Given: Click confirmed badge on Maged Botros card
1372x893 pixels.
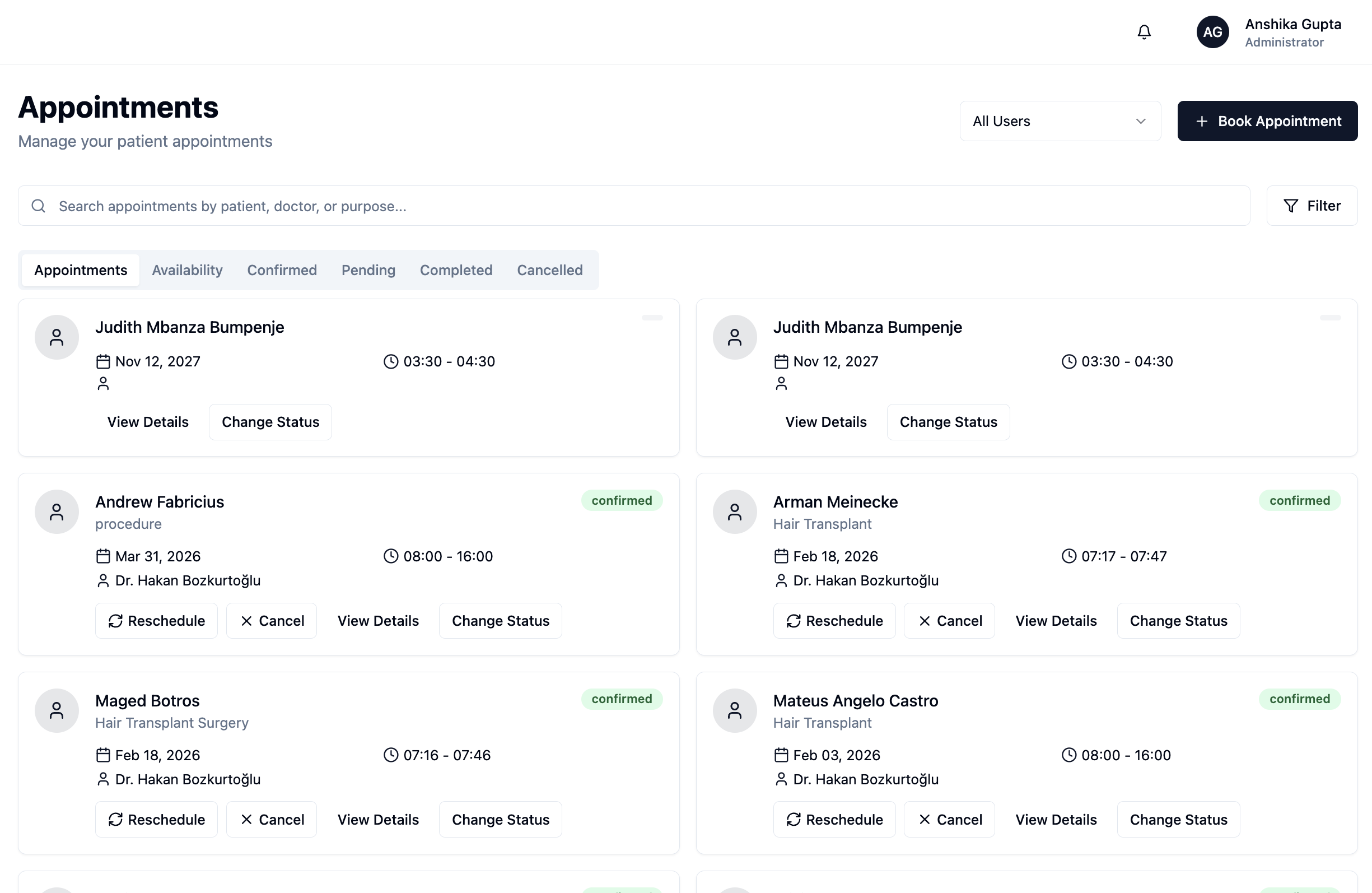Looking at the screenshot, I should tap(622, 699).
